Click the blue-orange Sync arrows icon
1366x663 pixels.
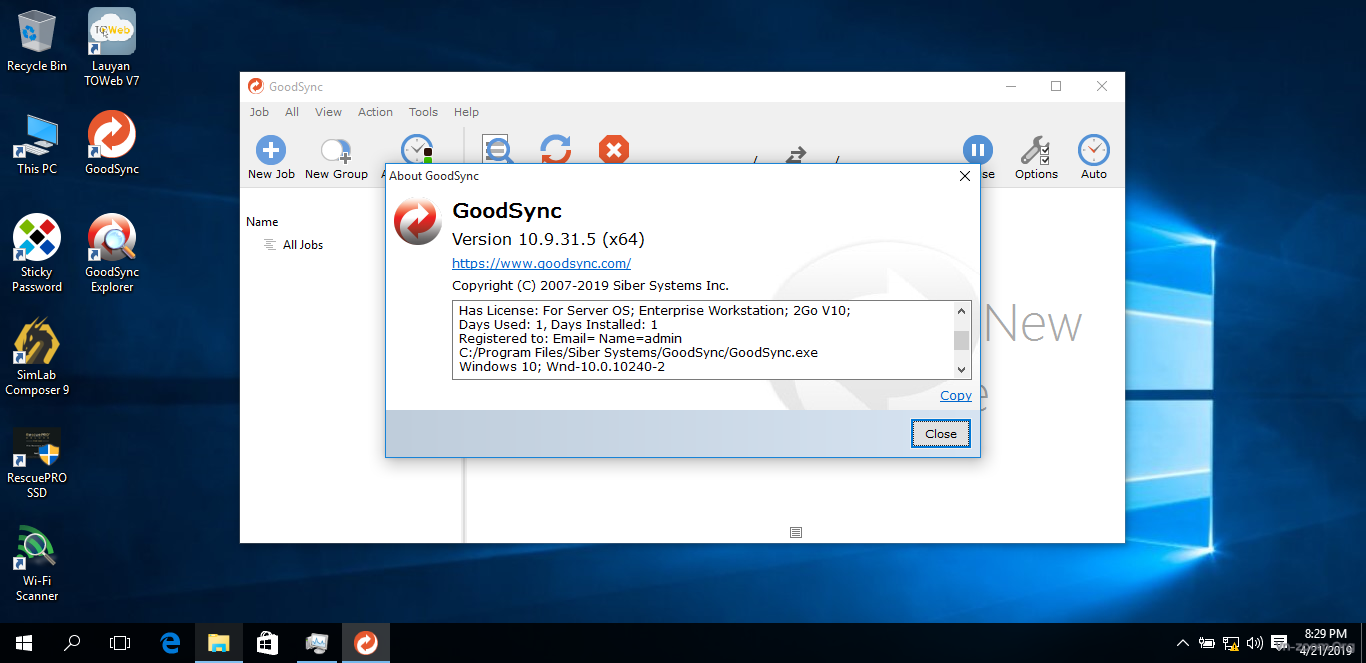(556, 150)
